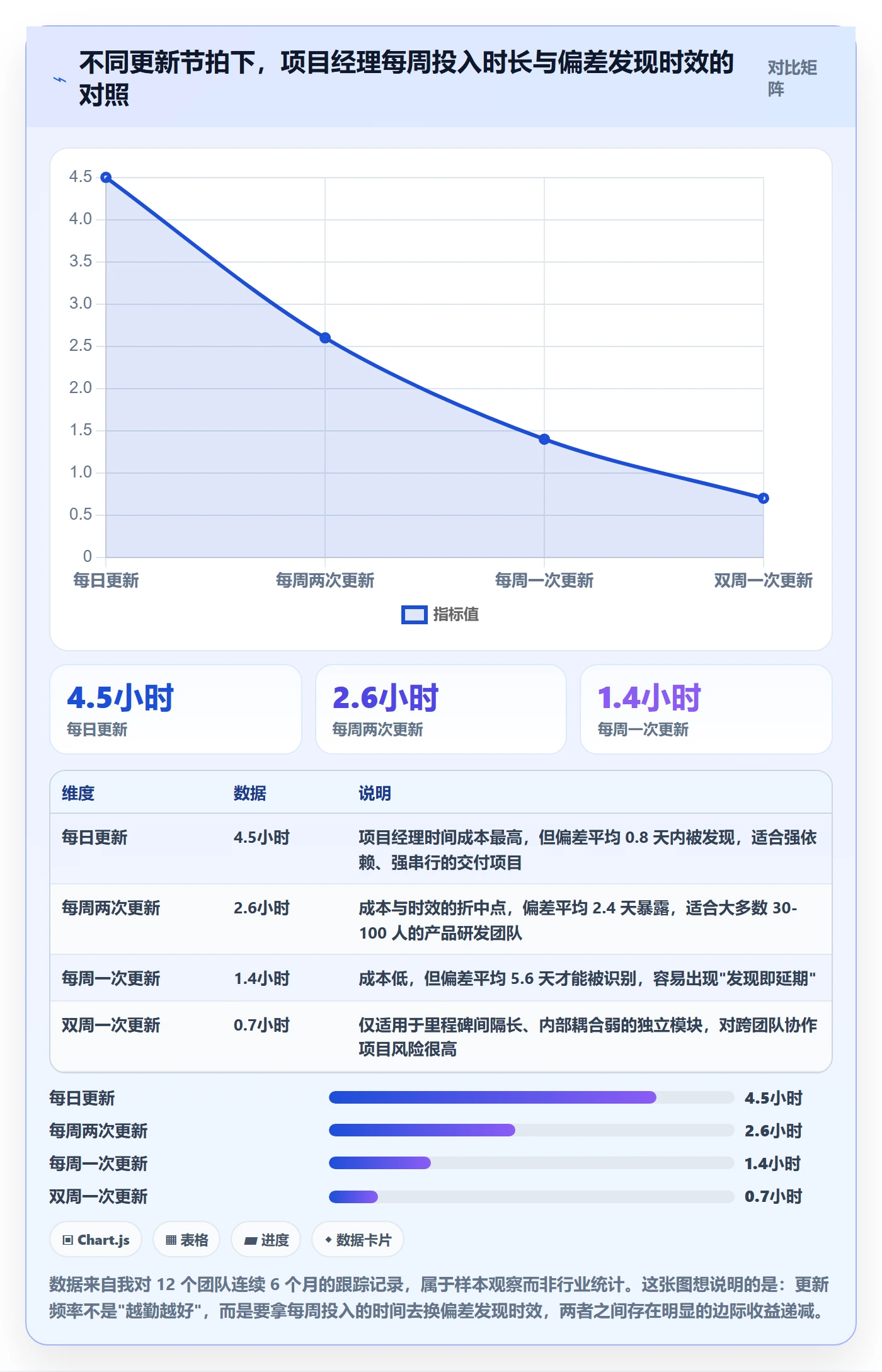Select the 每日更新 table row label
The height and width of the screenshot is (1372, 882).
[94, 837]
